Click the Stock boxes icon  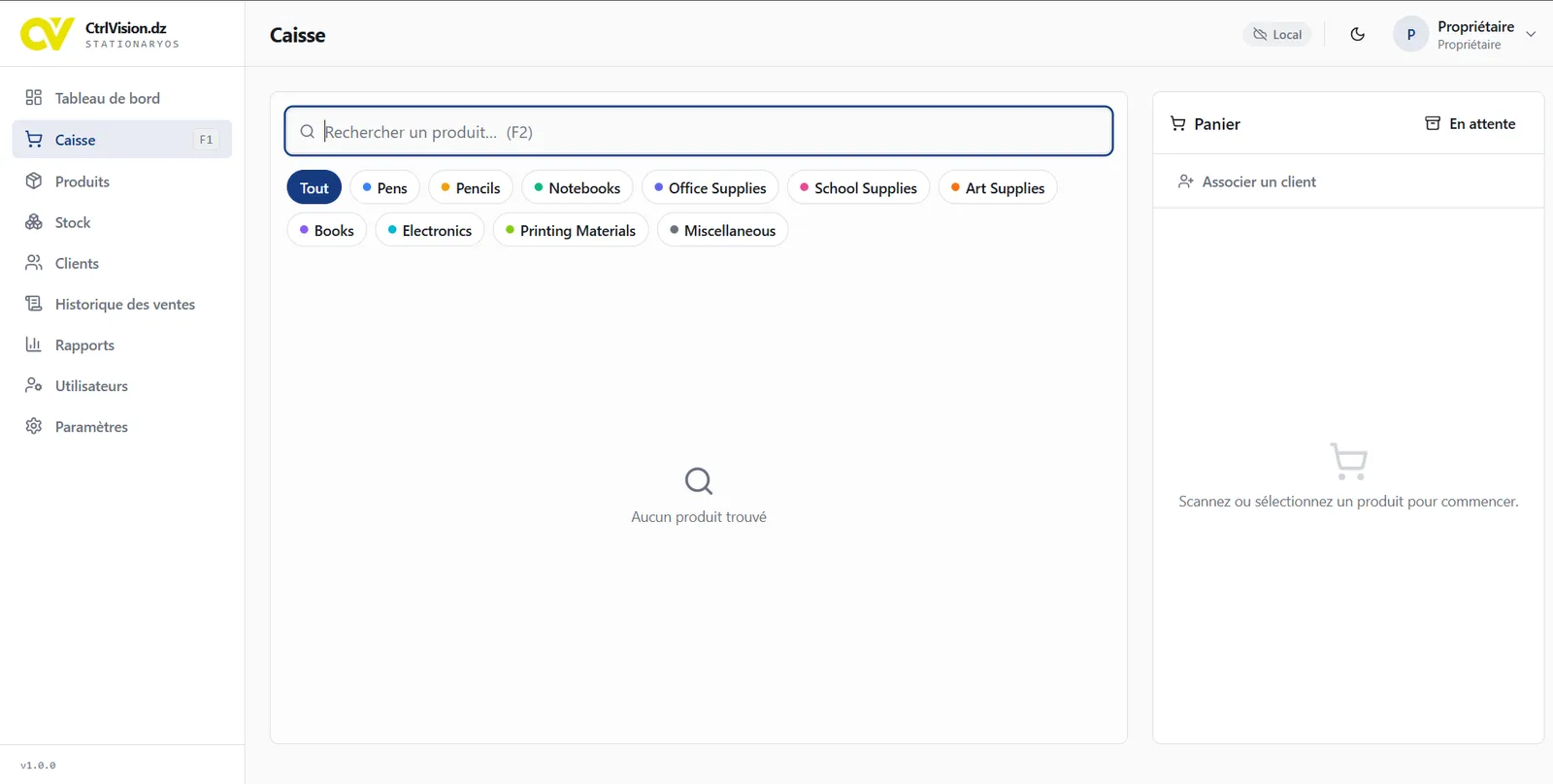pyautogui.click(x=34, y=222)
